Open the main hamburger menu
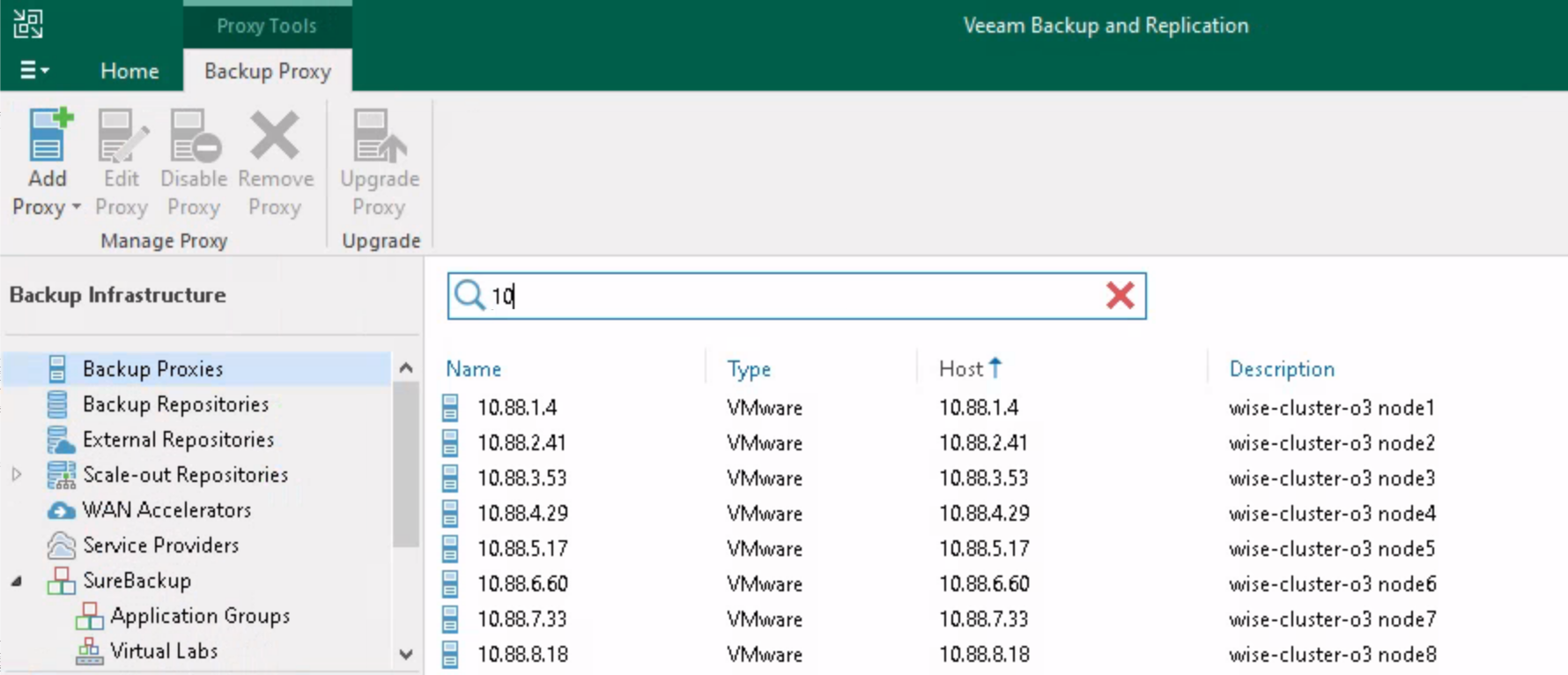Screen dimensions: 1568x675 33,70
